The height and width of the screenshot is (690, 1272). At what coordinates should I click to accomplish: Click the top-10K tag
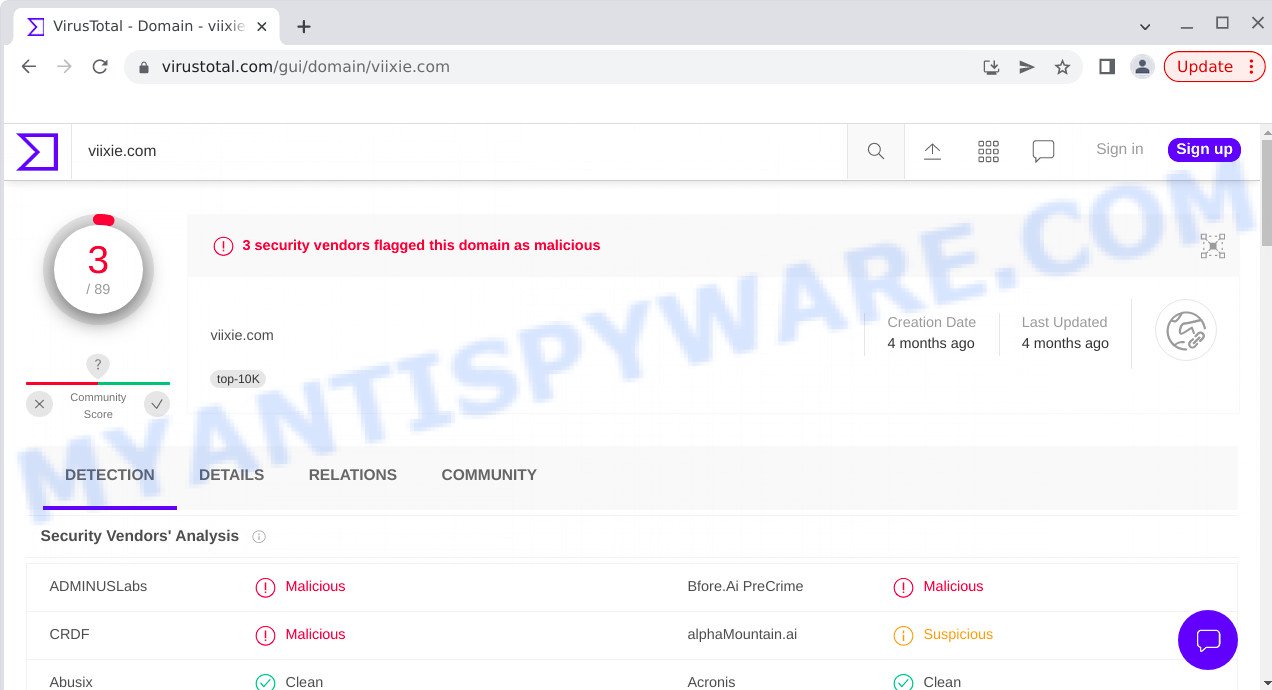238,379
